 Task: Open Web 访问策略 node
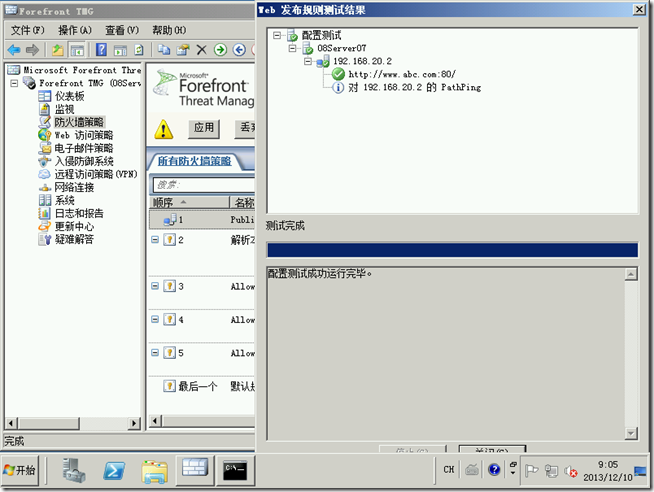83,135
